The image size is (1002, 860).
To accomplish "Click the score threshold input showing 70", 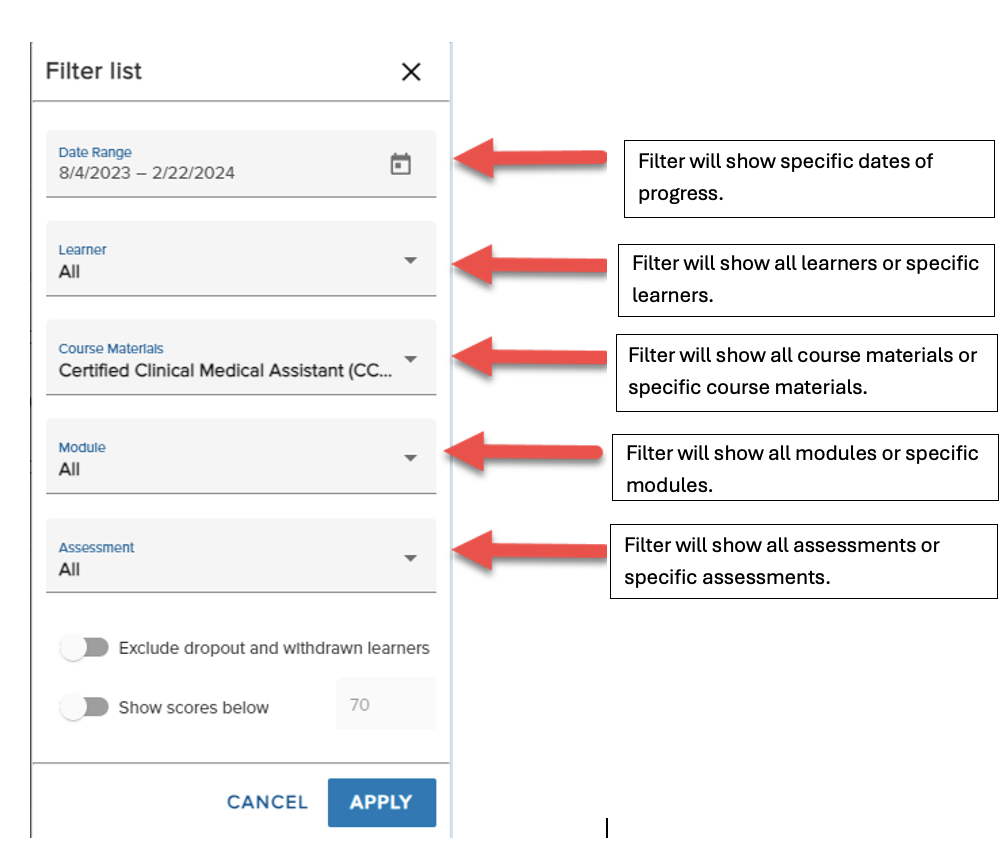I will tap(385, 704).
